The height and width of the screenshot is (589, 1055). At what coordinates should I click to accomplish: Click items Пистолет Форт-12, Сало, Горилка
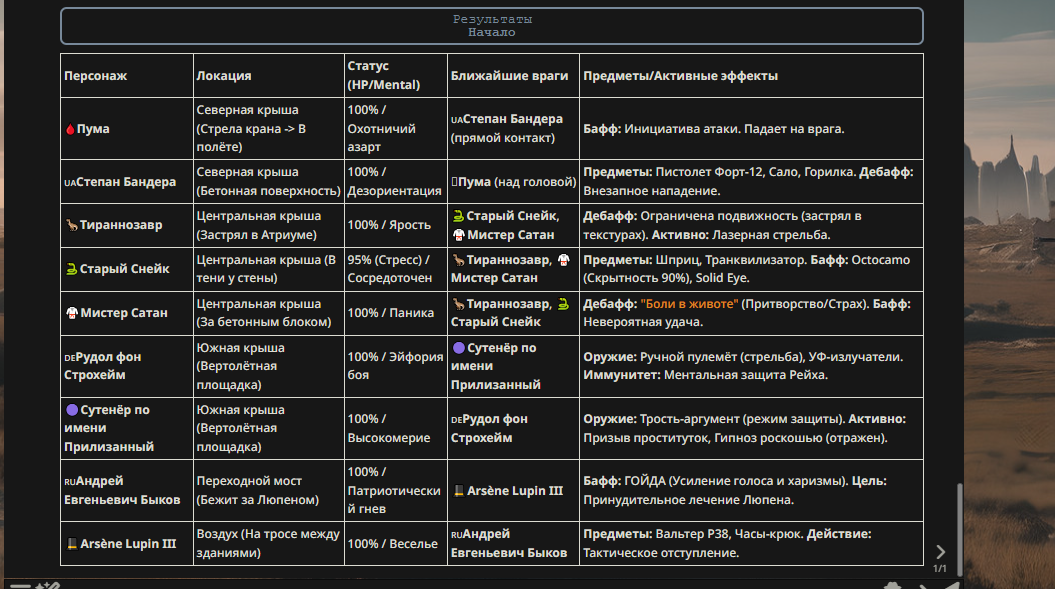pos(756,172)
